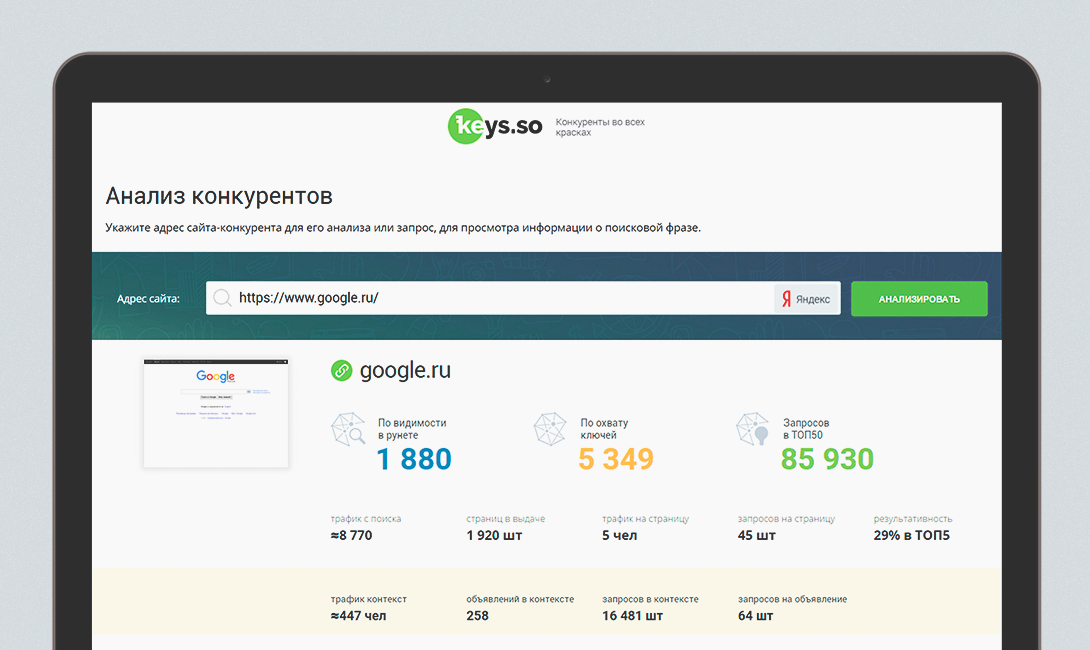Click the Запросов в ТОП50 label
The height and width of the screenshot is (650, 1090).
click(x=806, y=429)
